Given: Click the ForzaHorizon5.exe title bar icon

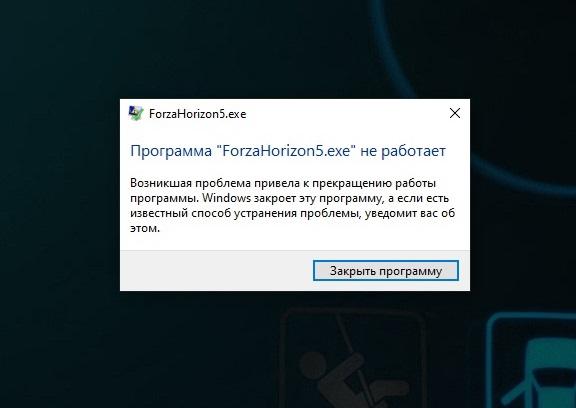Looking at the screenshot, I should 136,113.
